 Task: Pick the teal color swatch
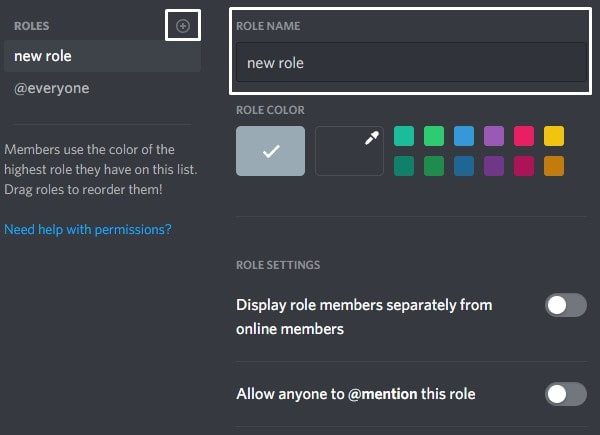(404, 136)
